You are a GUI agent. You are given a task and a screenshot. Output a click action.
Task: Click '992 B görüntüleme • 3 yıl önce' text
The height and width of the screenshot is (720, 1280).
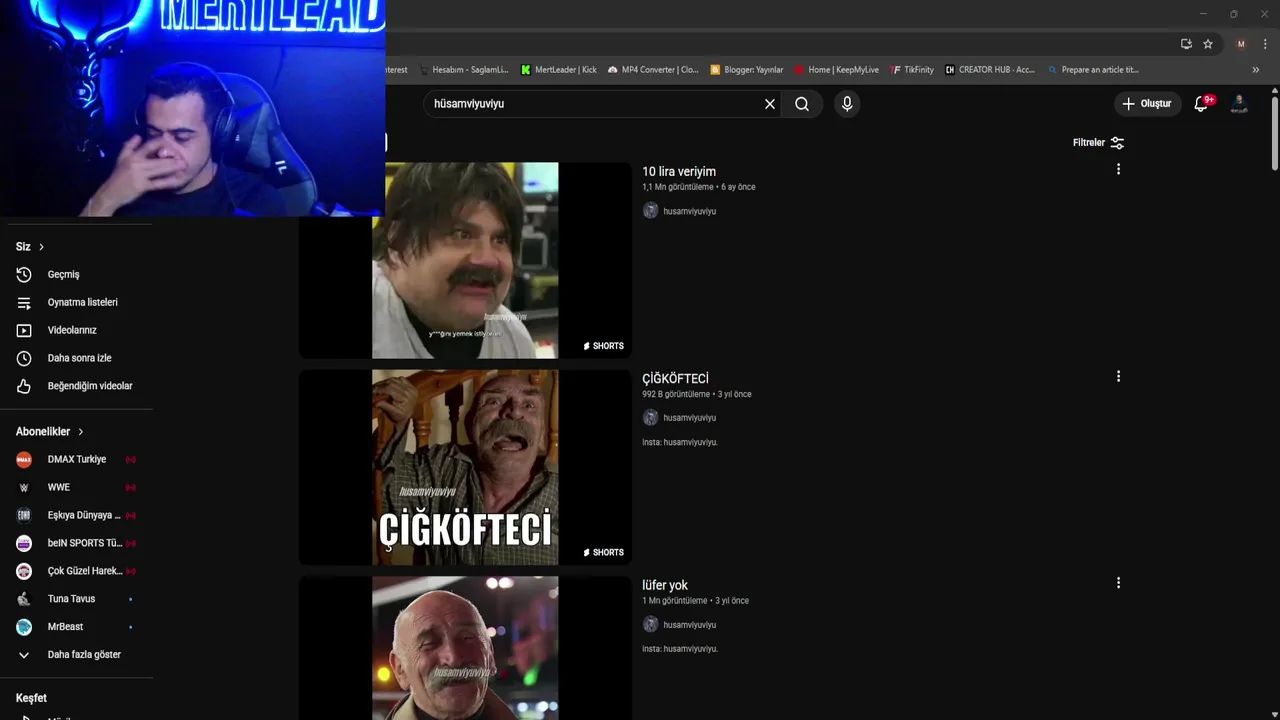pyautogui.click(x=697, y=394)
